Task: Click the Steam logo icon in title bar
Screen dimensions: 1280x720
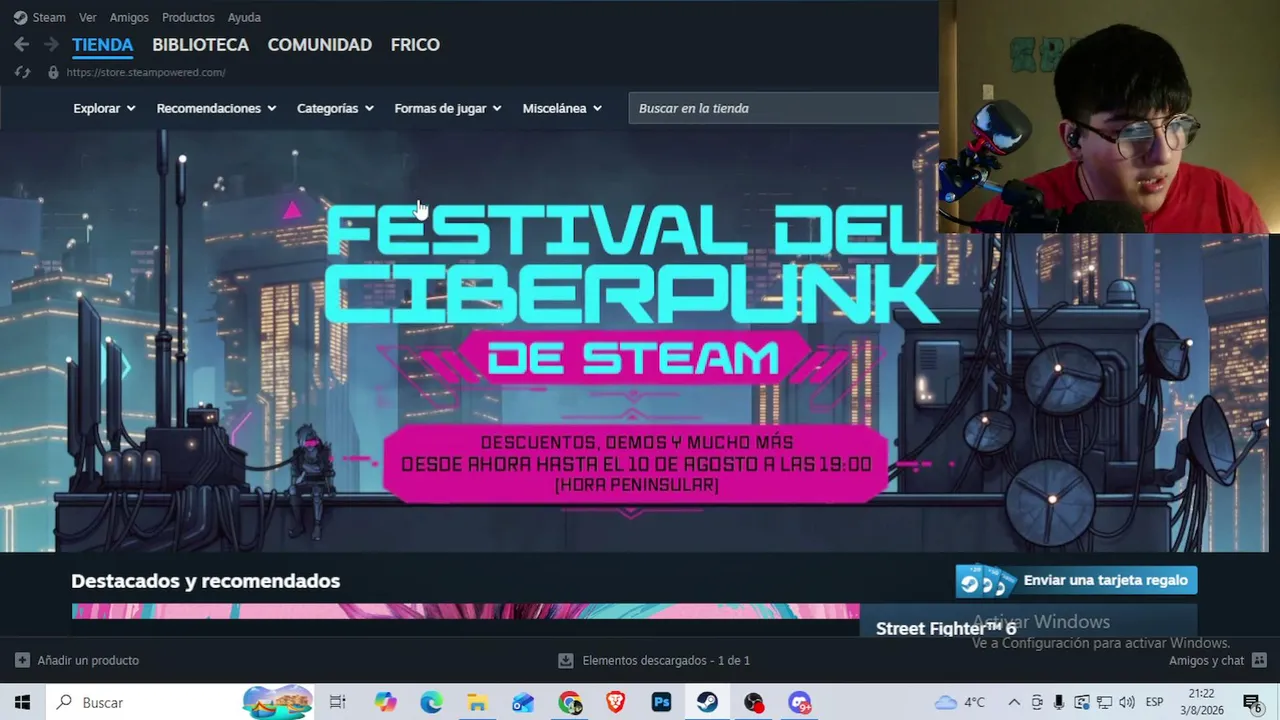Action: (20, 17)
